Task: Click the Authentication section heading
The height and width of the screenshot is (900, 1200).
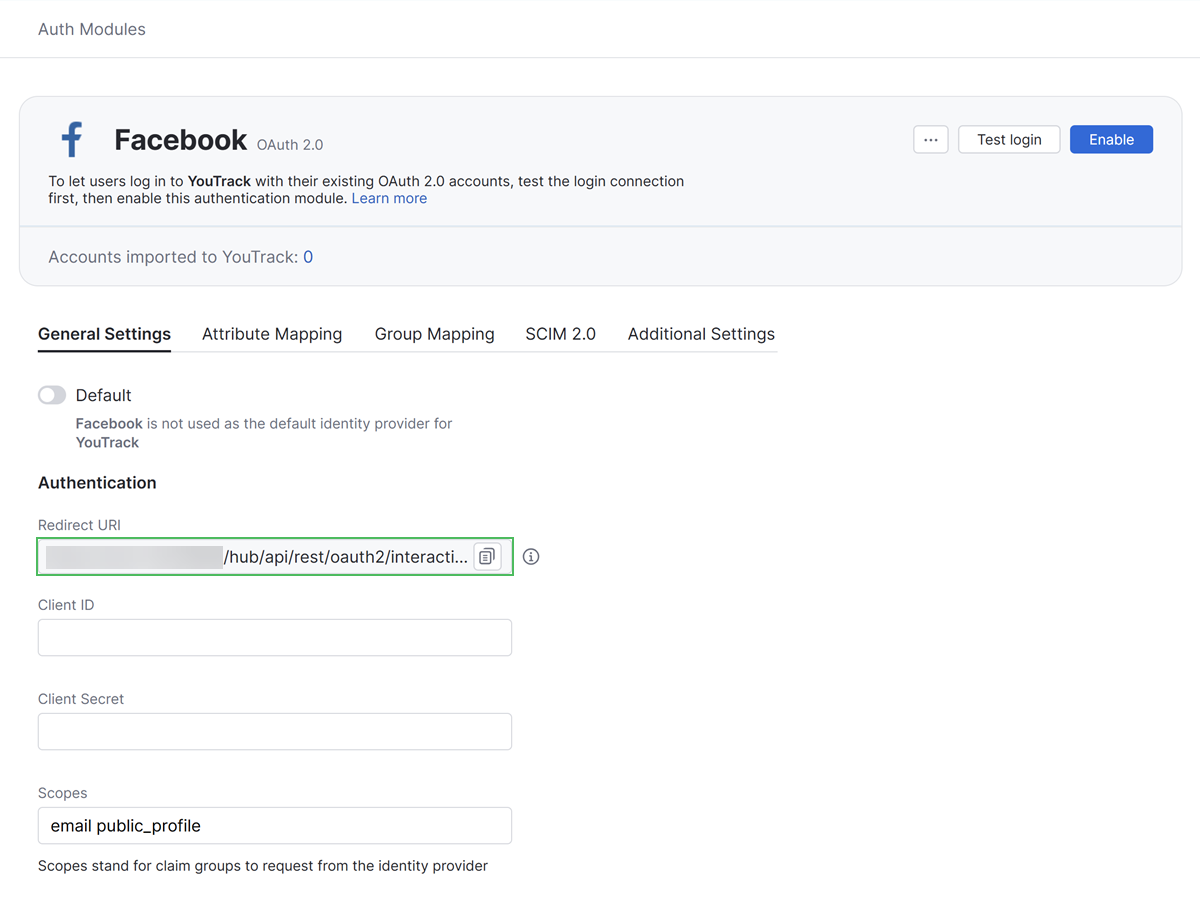Action: click(x=97, y=483)
